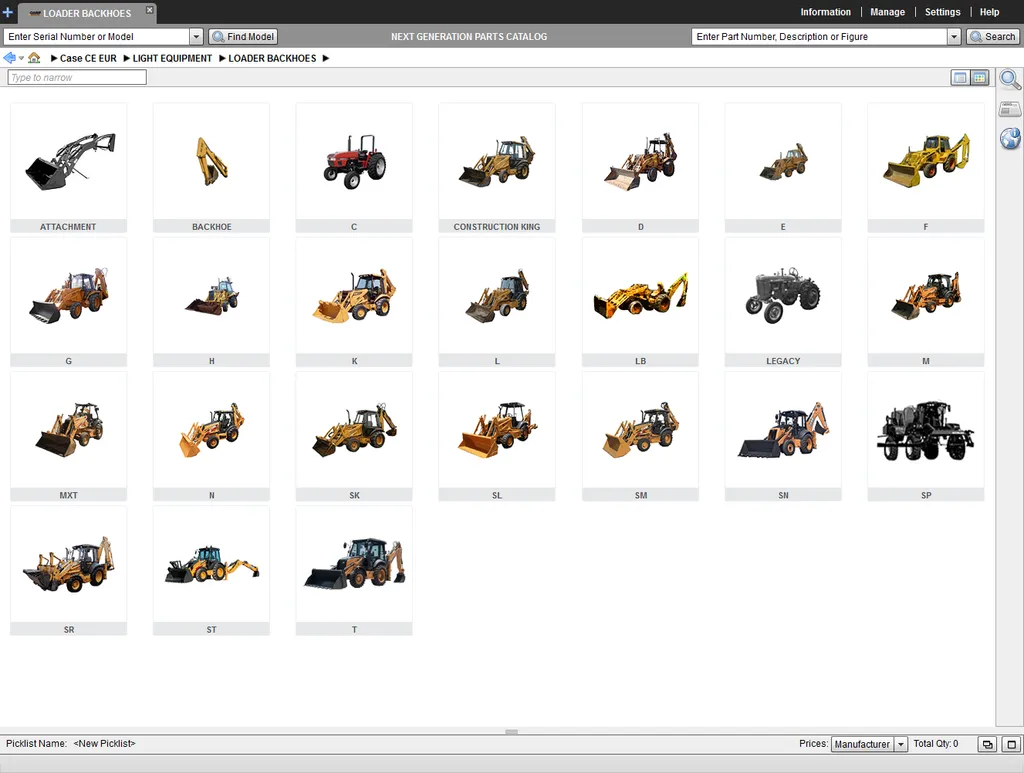This screenshot has width=1024, height=773.
Task: Expand the serial number model dropdown
Action: pyautogui.click(x=196, y=37)
